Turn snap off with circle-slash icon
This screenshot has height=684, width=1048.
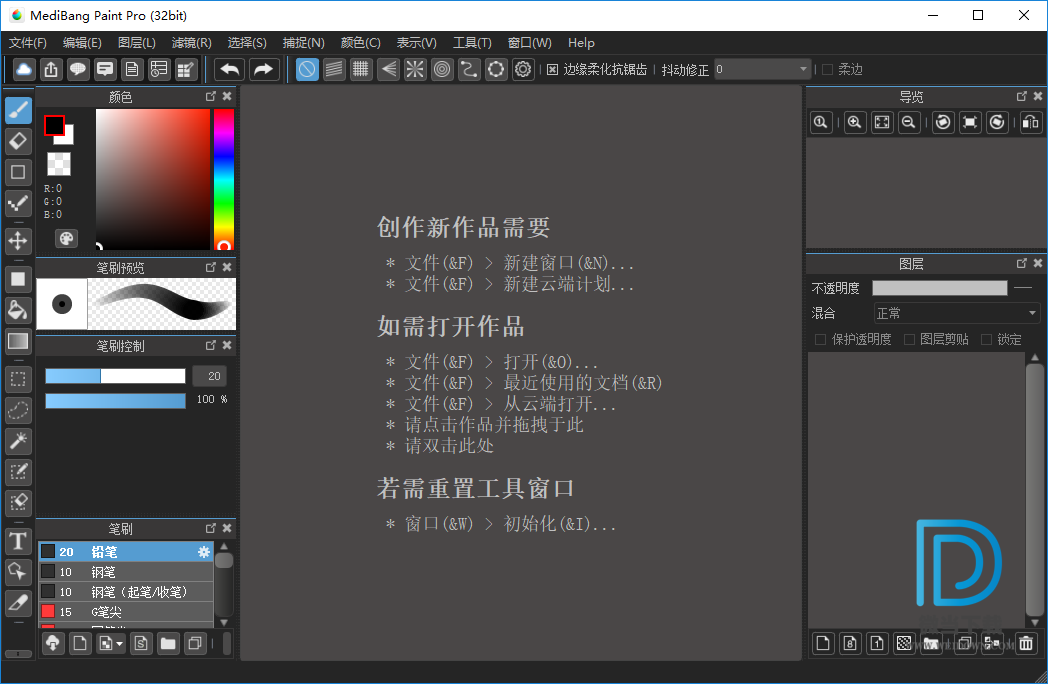pyautogui.click(x=307, y=69)
